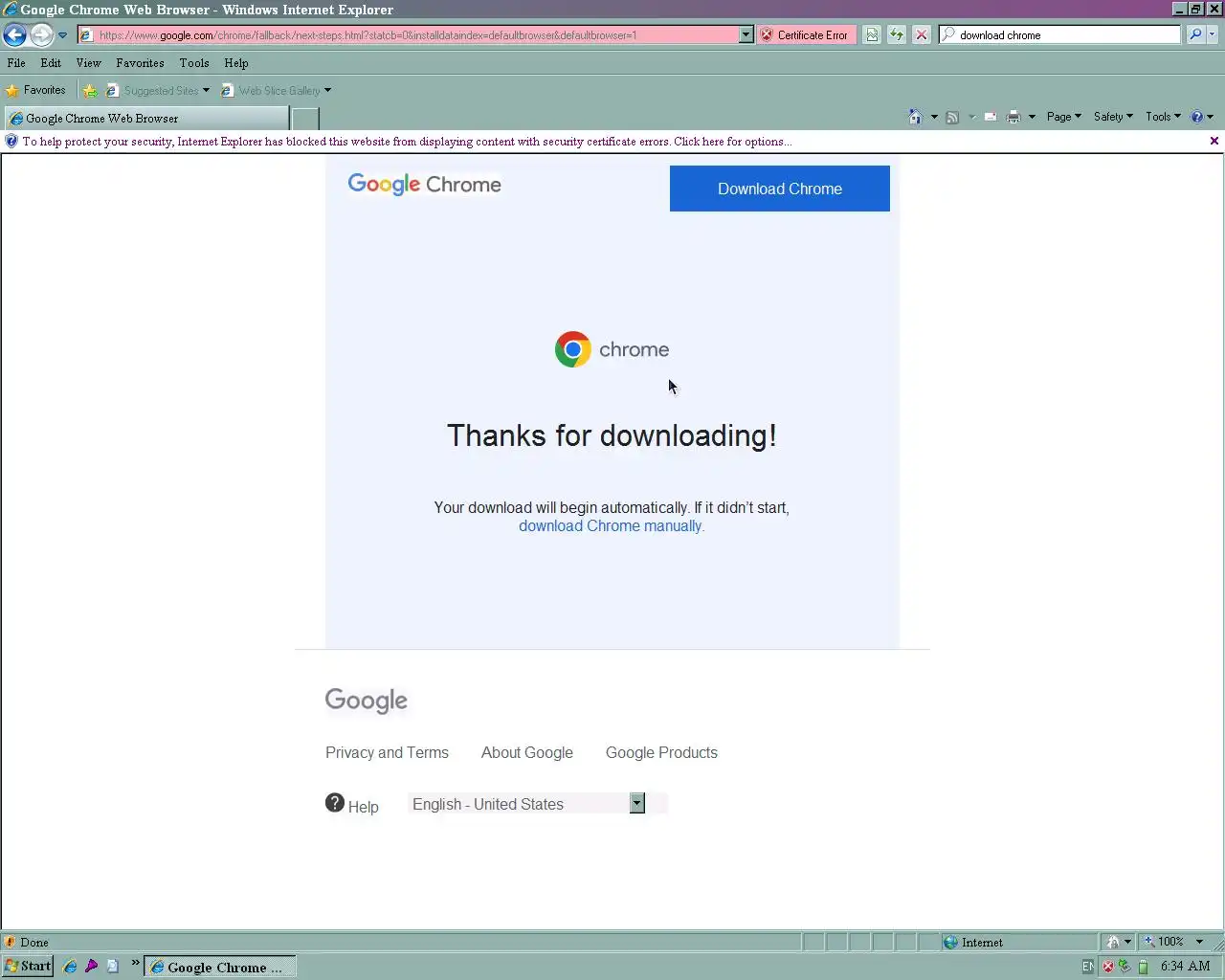Open the Tools menu in menu bar

tap(194, 63)
